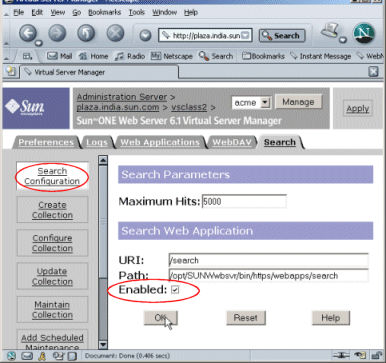Click the Reload page button

point(86,33)
